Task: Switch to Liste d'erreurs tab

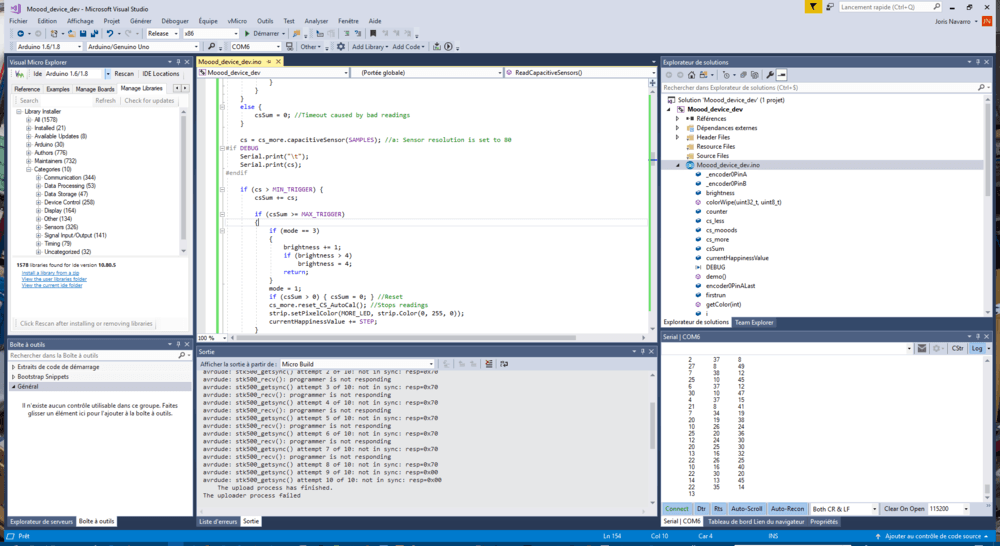Action: coord(218,522)
